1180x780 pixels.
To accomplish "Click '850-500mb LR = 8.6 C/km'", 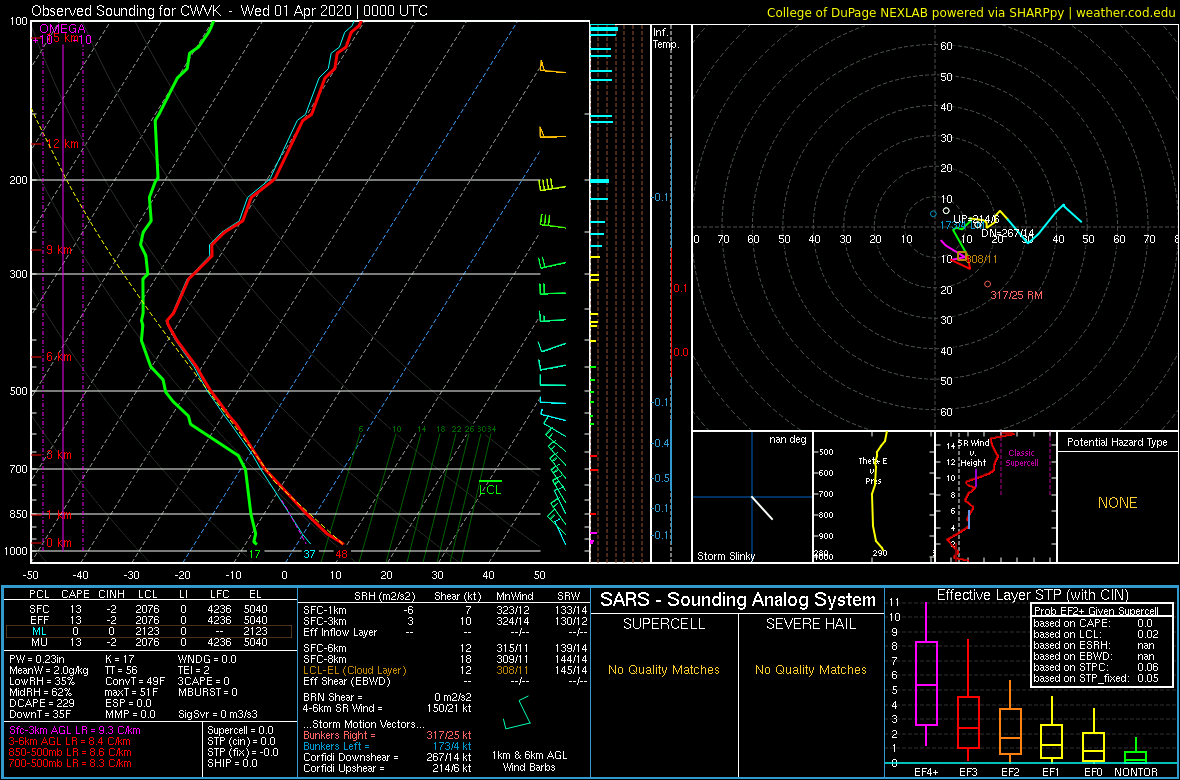I will pos(69,751).
